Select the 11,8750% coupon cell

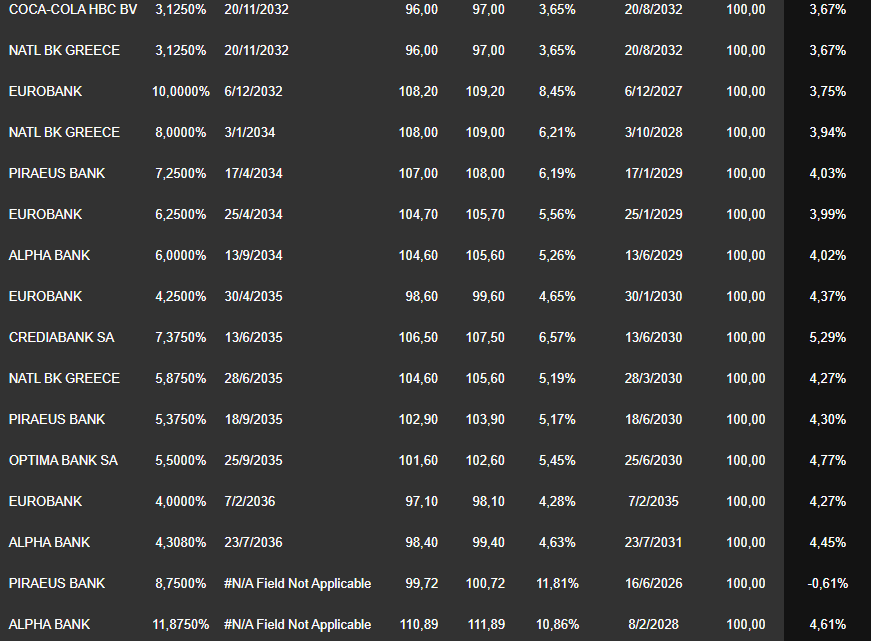tap(181, 624)
